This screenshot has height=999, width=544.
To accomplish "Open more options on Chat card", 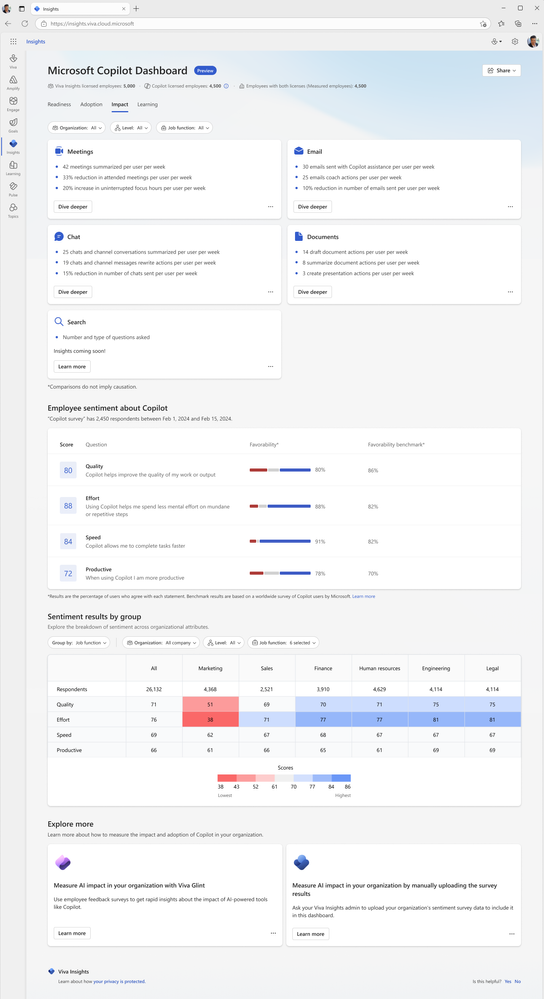I will pyautogui.click(x=271, y=292).
